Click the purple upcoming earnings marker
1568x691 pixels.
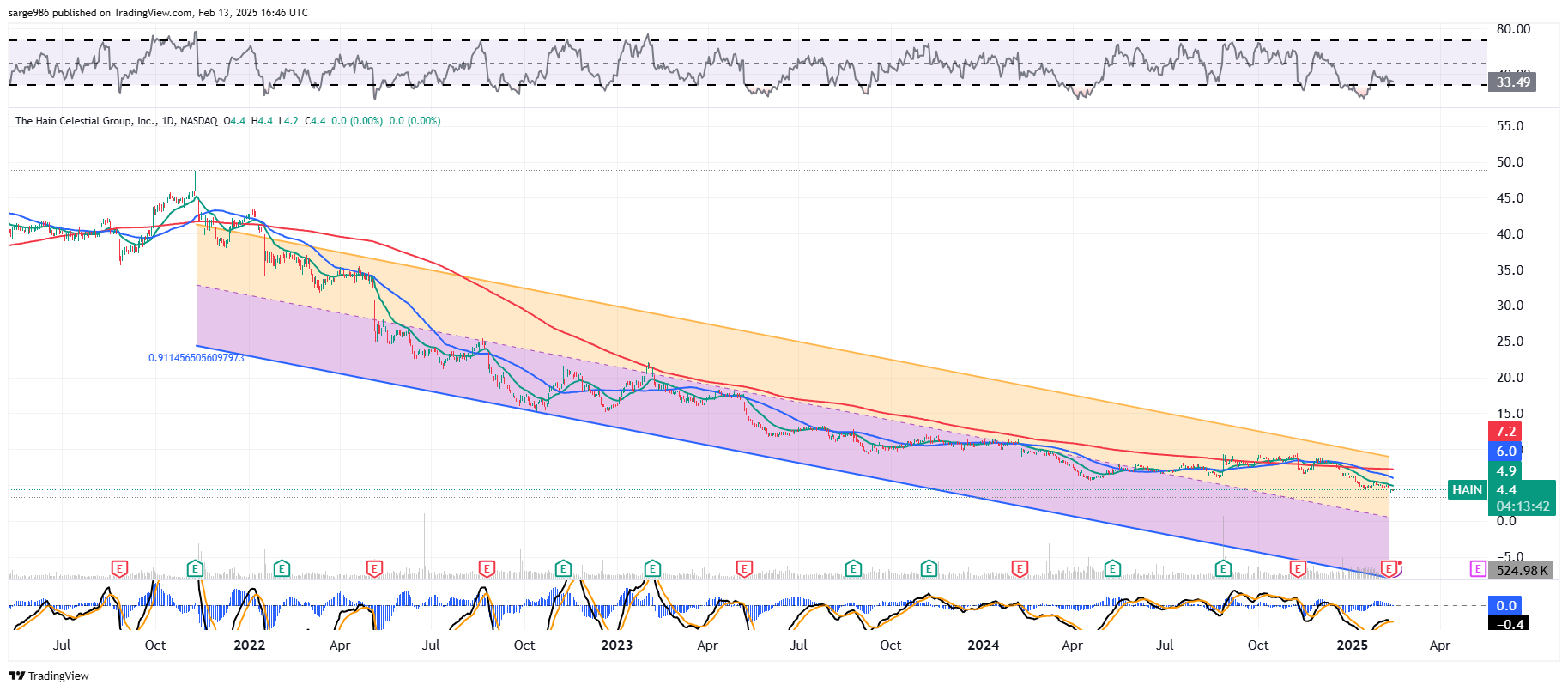1477,568
